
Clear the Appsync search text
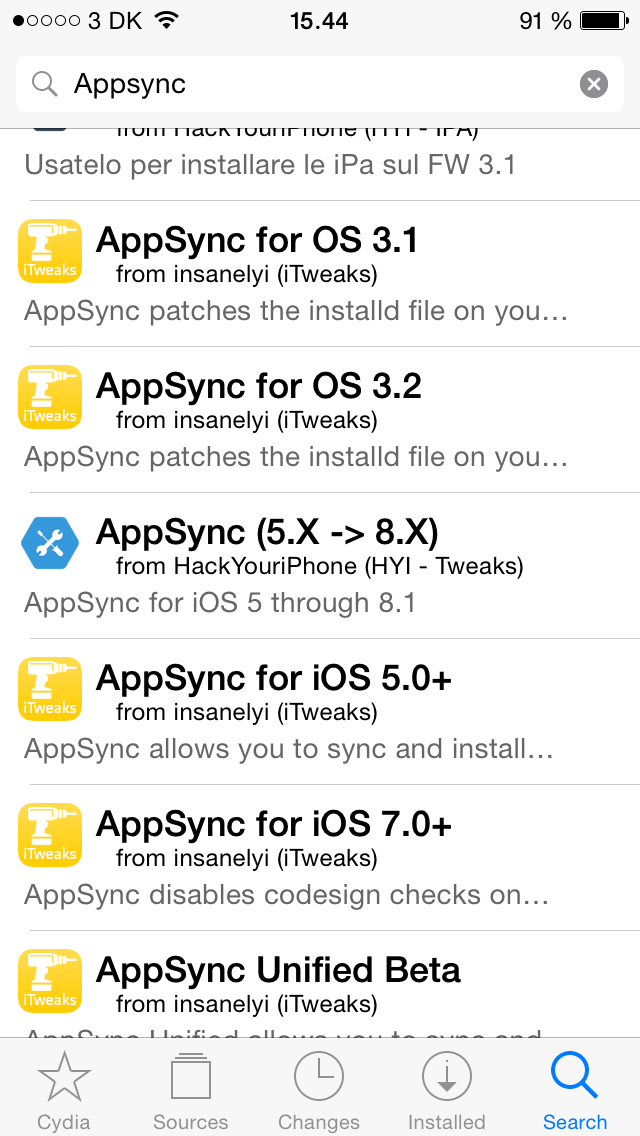click(594, 85)
